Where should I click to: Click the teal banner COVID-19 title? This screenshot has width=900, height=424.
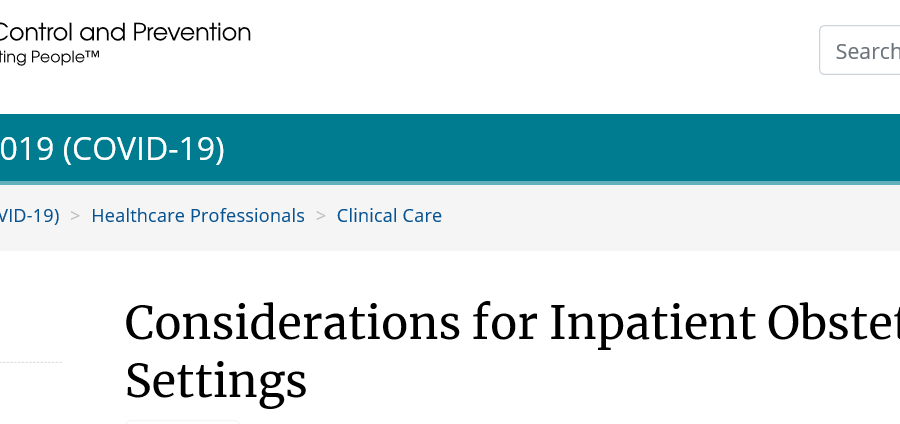click(112, 149)
